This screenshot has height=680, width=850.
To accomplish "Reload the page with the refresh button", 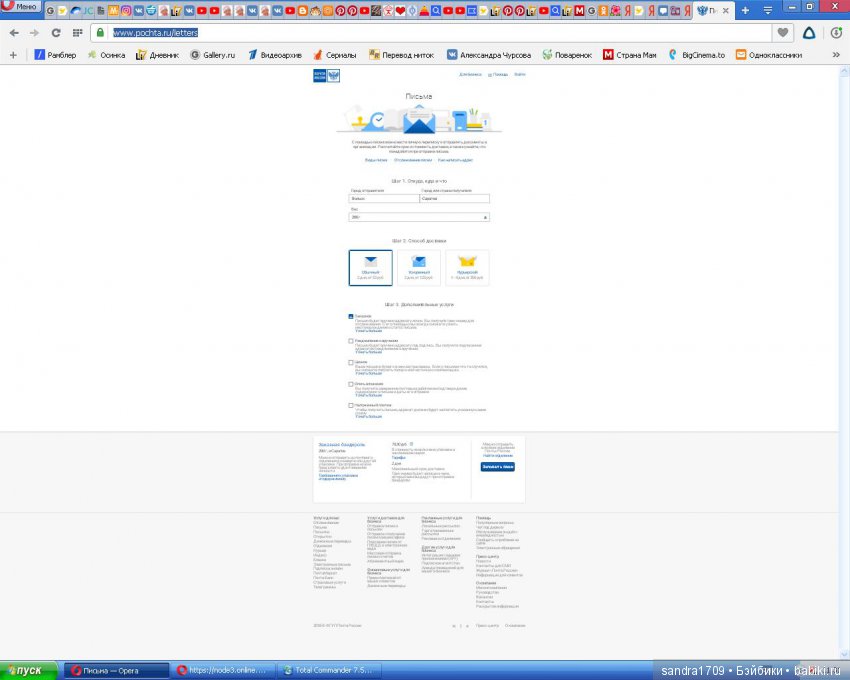I will tap(56, 32).
